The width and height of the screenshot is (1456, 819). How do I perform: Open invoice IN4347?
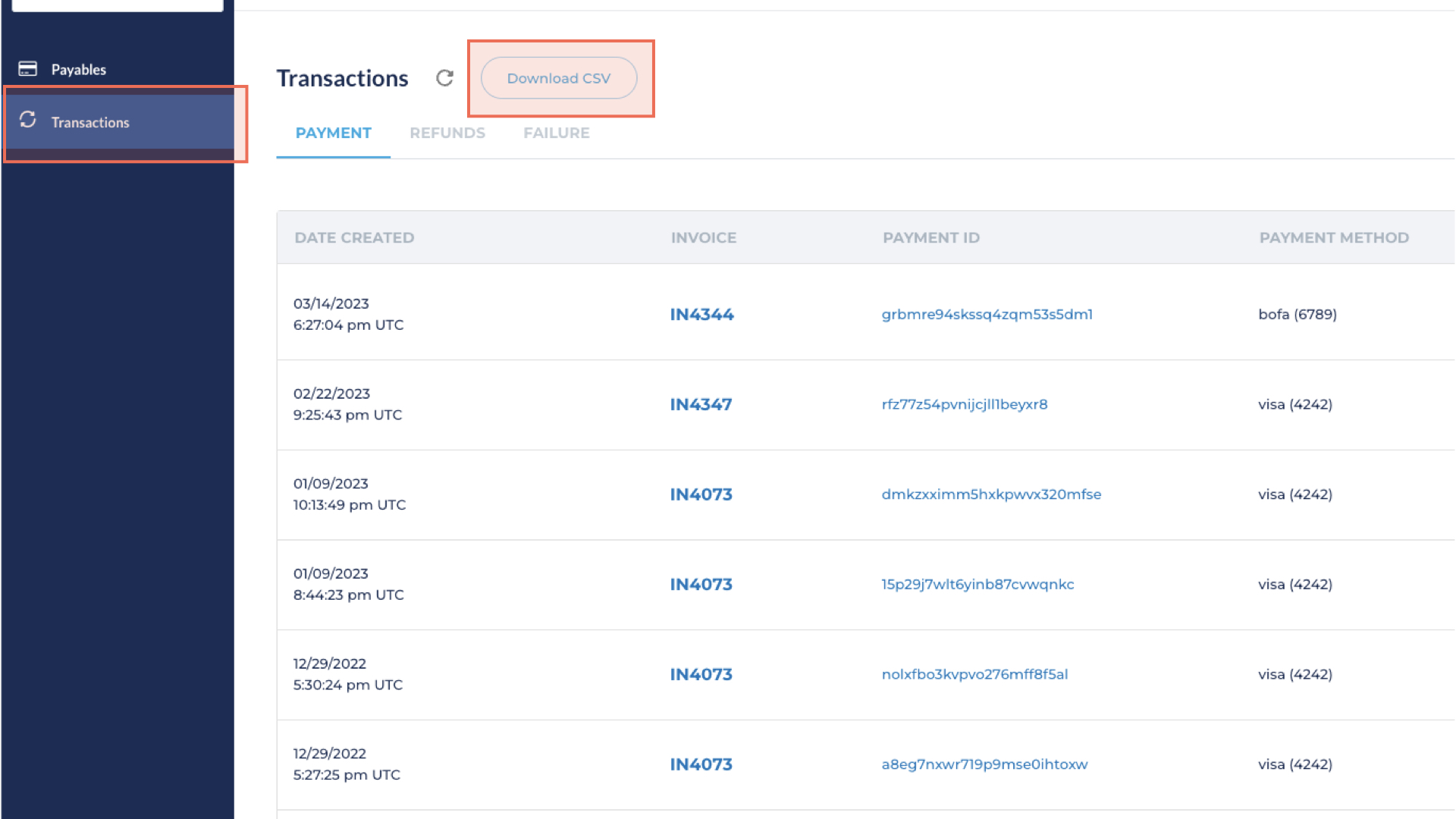click(700, 404)
